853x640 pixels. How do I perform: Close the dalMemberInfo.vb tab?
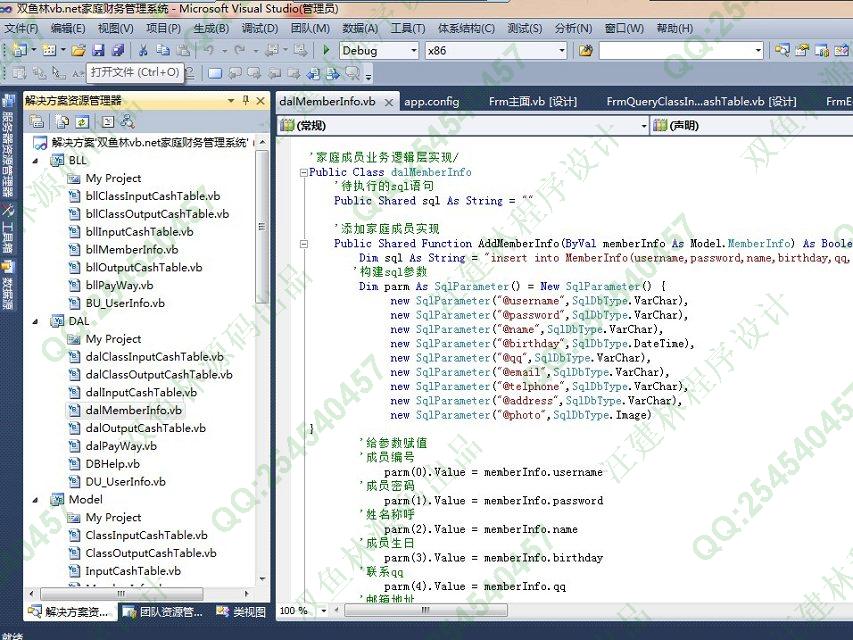tap(389, 102)
